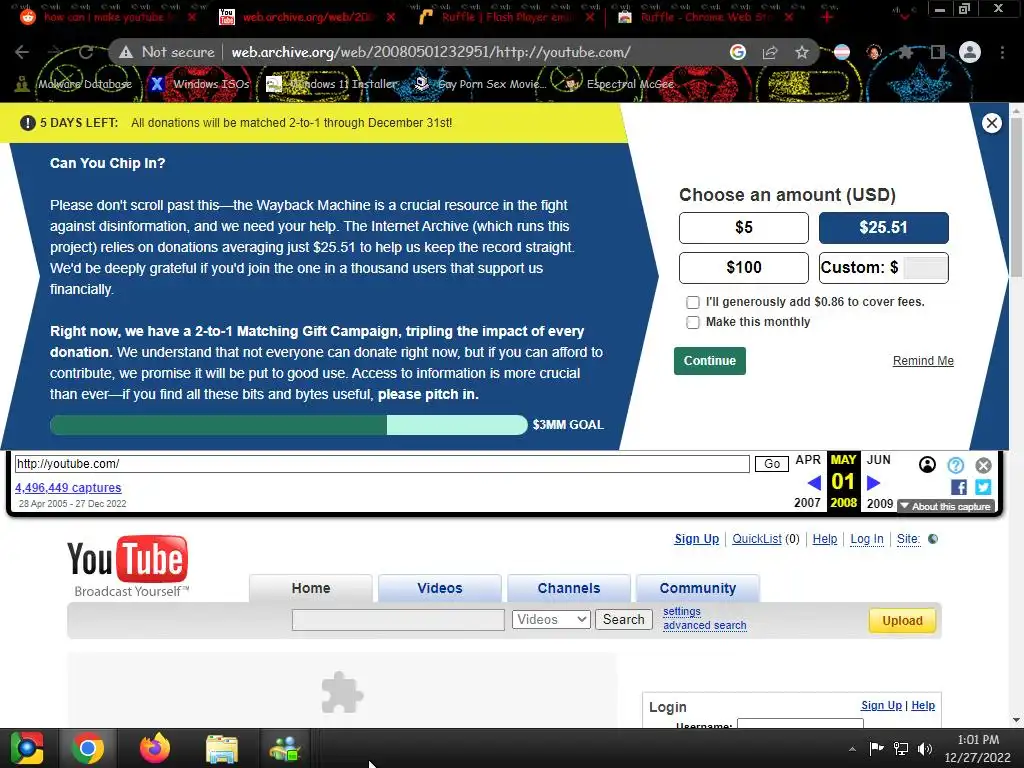Expand About this capture dropdown
Image resolution: width=1024 pixels, height=768 pixels.
(946, 506)
